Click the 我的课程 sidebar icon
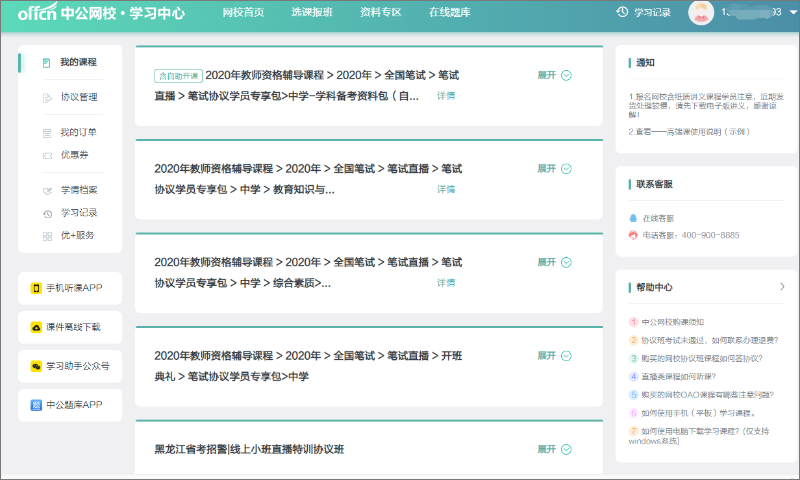 pos(46,63)
